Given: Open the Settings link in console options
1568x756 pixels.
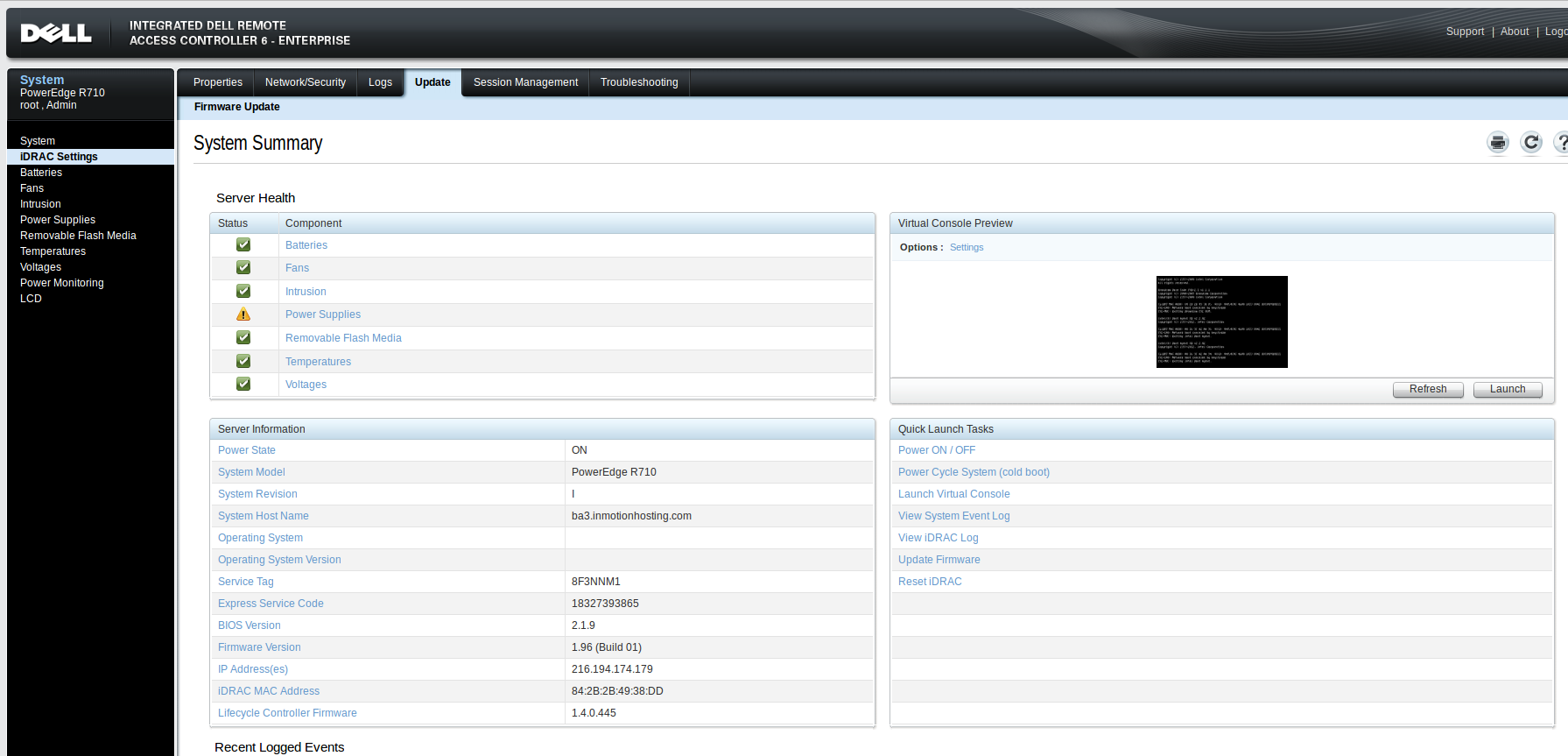Looking at the screenshot, I should click(x=967, y=247).
